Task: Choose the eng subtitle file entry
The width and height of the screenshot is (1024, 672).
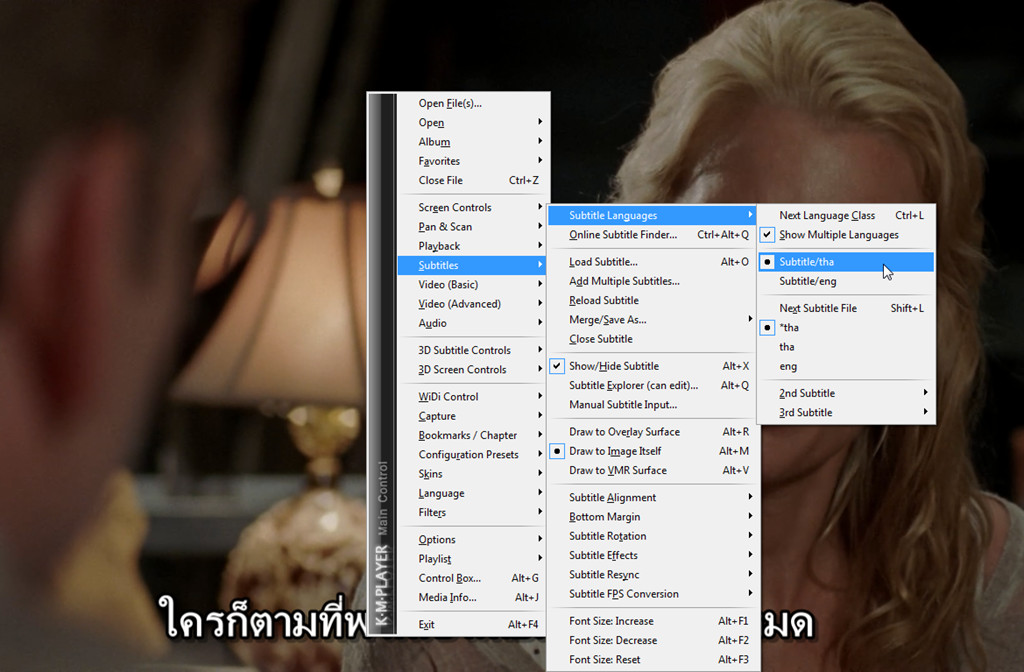Action: click(846, 366)
